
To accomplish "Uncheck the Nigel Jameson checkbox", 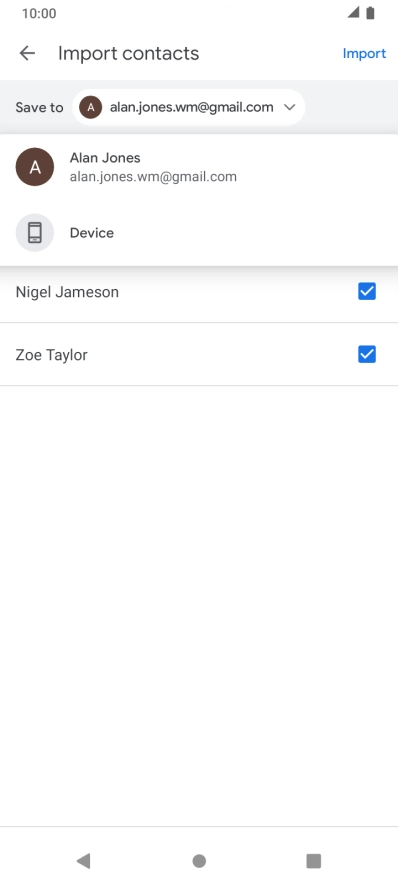I will point(367,291).
